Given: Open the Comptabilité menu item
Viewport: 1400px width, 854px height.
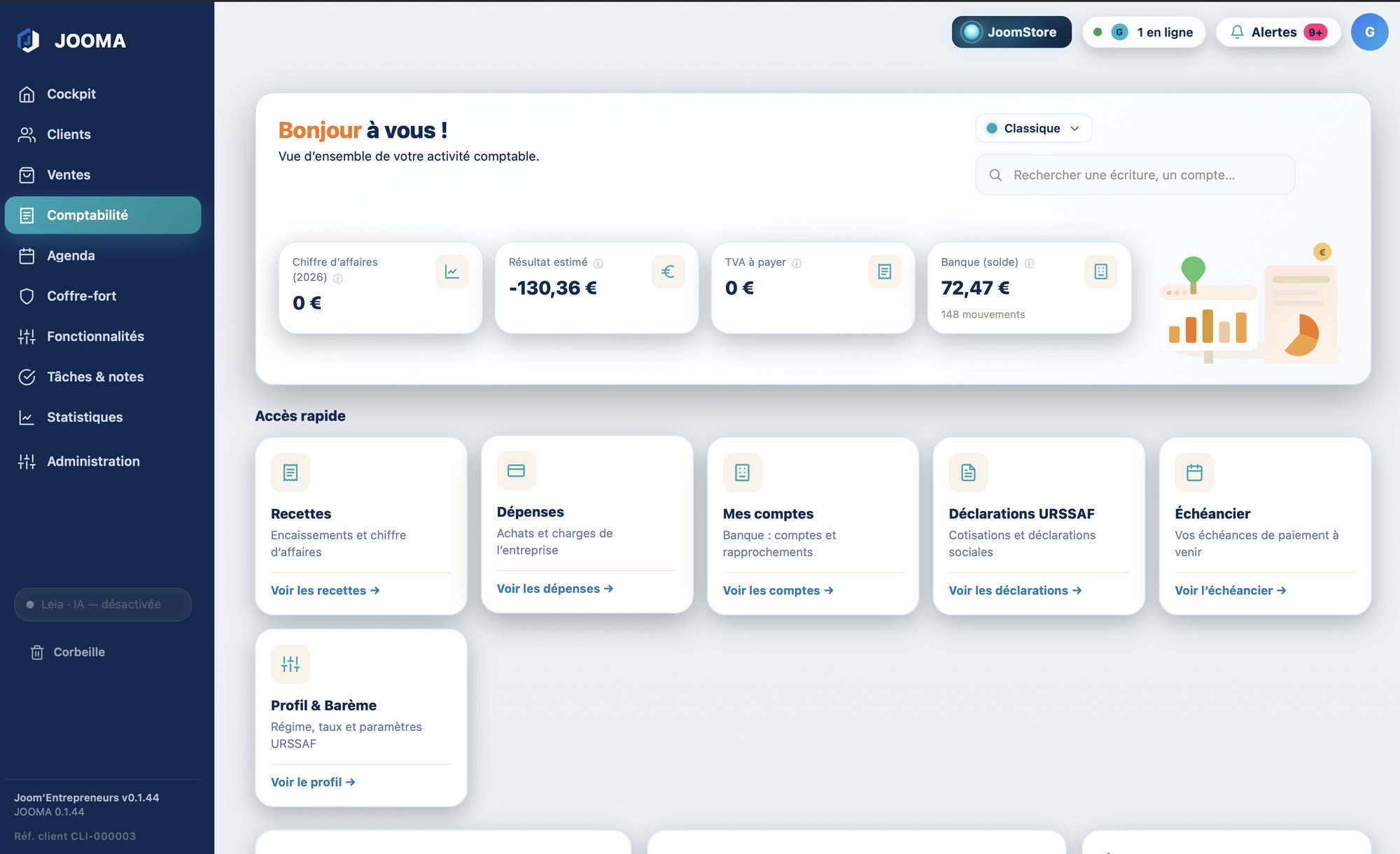Looking at the screenshot, I should (103, 216).
